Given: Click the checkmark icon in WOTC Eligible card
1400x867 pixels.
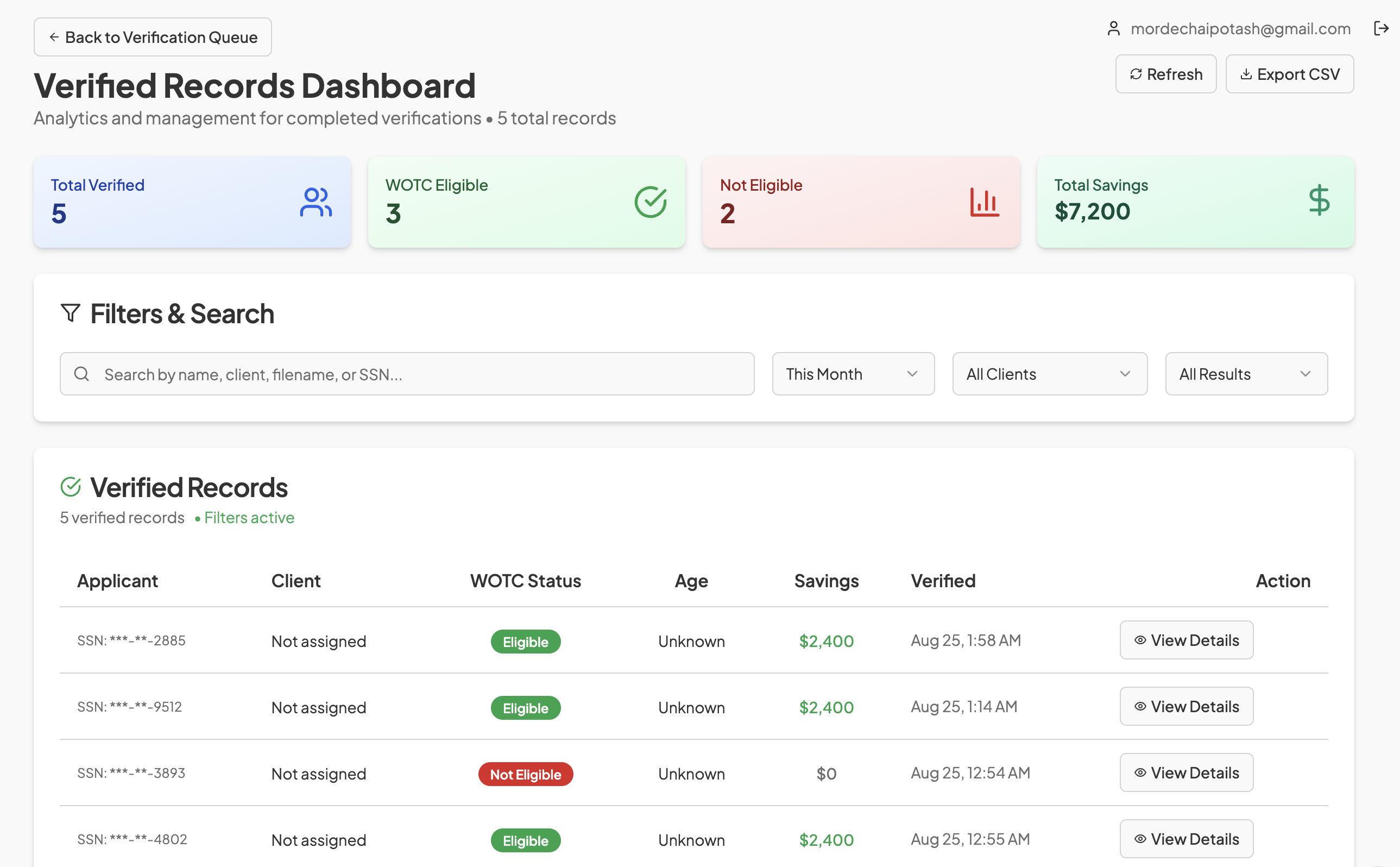Looking at the screenshot, I should coord(651,202).
